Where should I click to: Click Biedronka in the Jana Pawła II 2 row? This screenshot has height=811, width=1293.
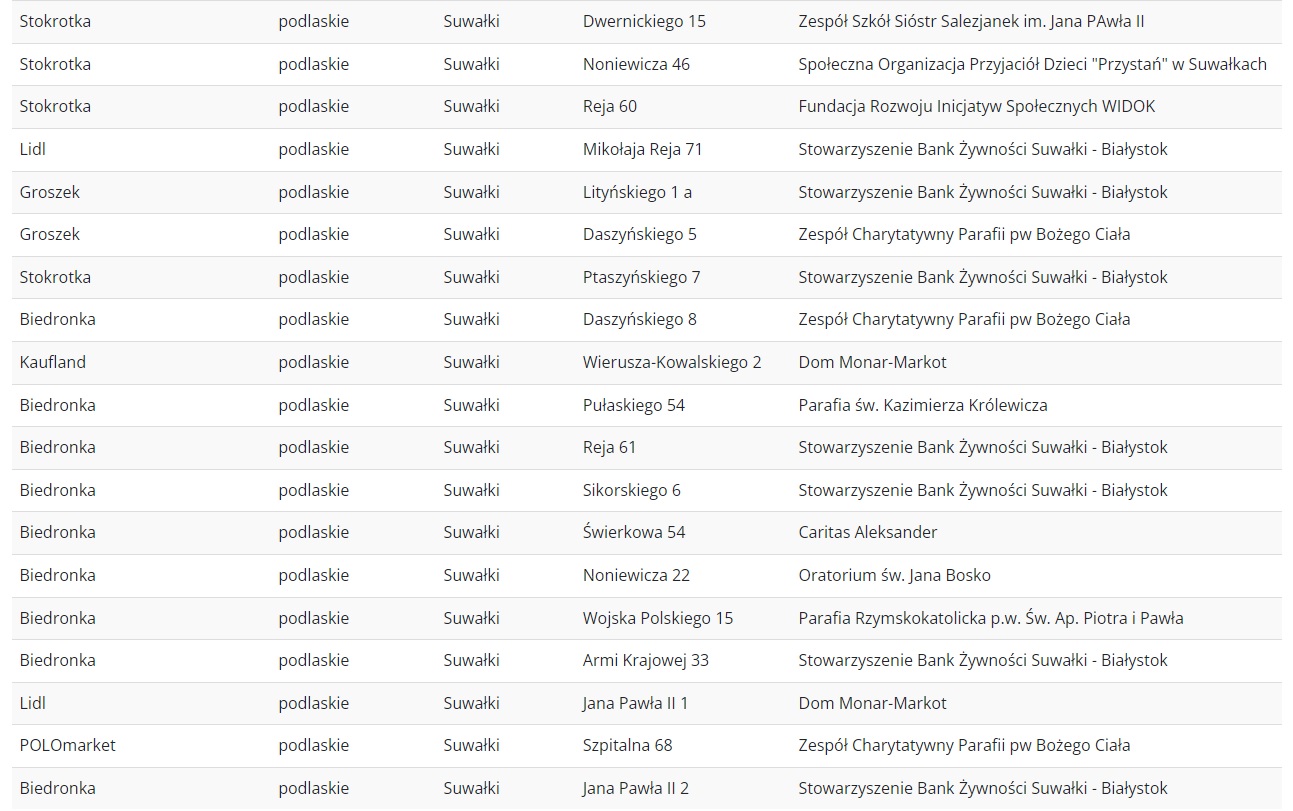(58, 788)
